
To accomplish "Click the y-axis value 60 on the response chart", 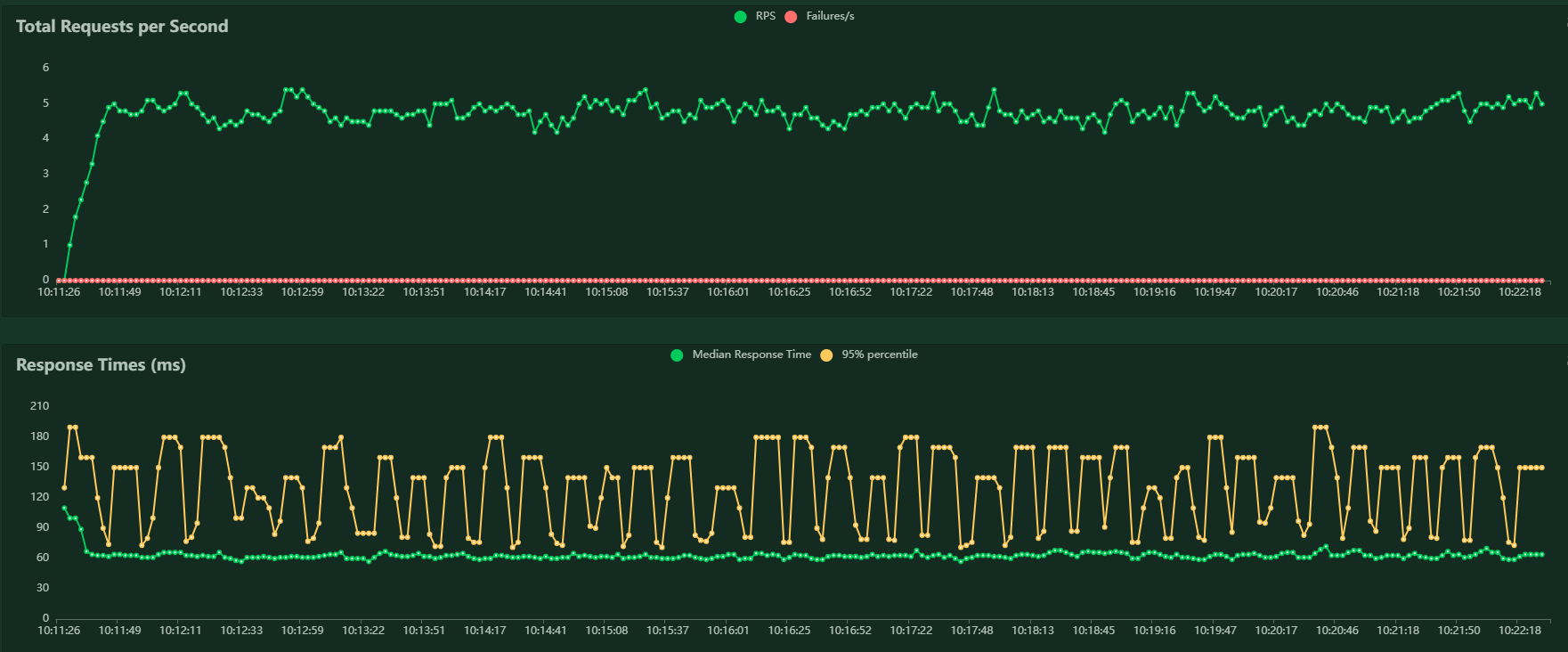I will click(43, 558).
